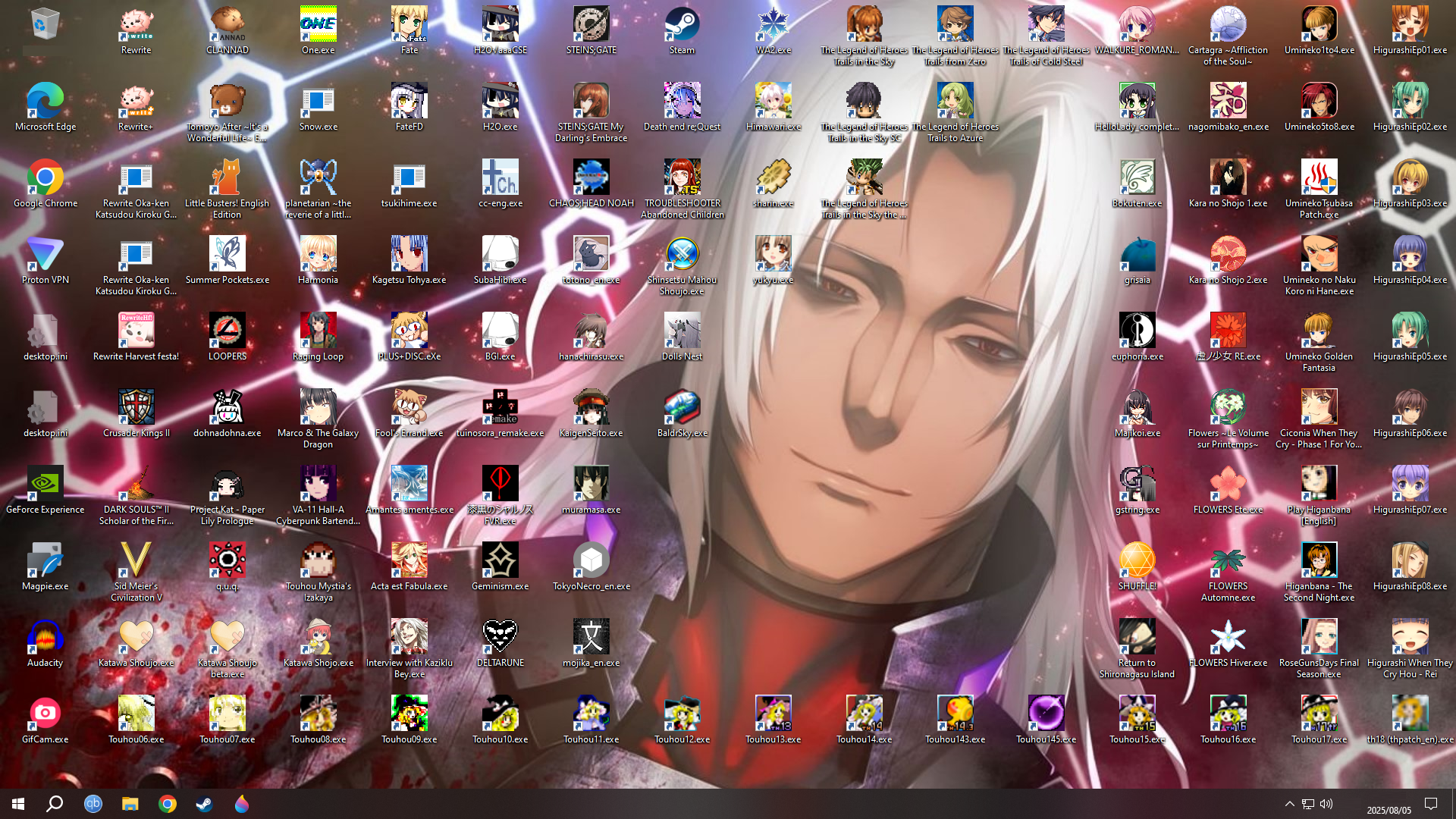1456x819 pixels.
Task: Launch GifCam.exe shortcut
Action: [x=45, y=720]
